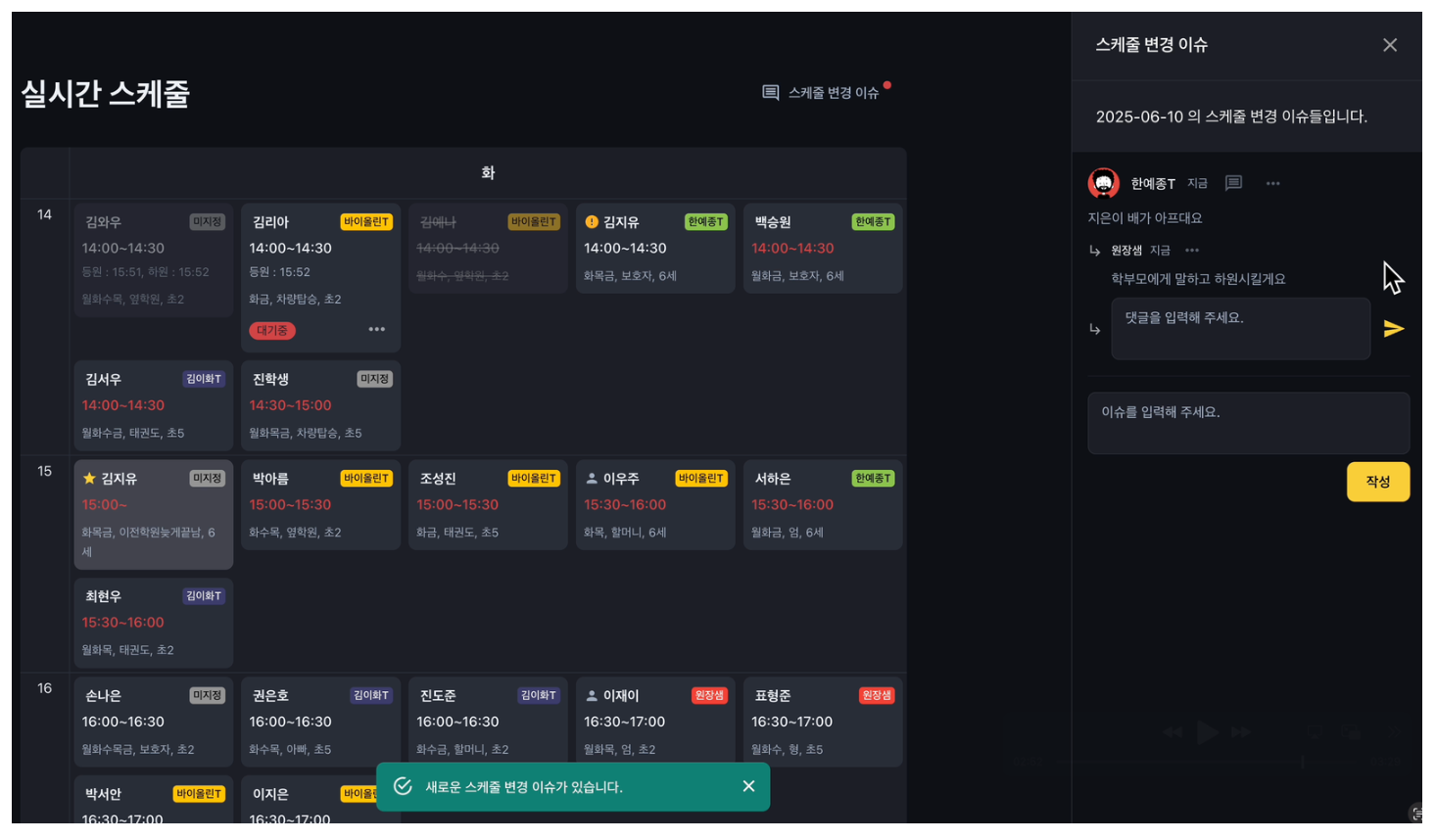Screen dimensions: 1436x840
Task: Open the 스케줄 변경 이슈 chat icon in header
Action: point(771,92)
